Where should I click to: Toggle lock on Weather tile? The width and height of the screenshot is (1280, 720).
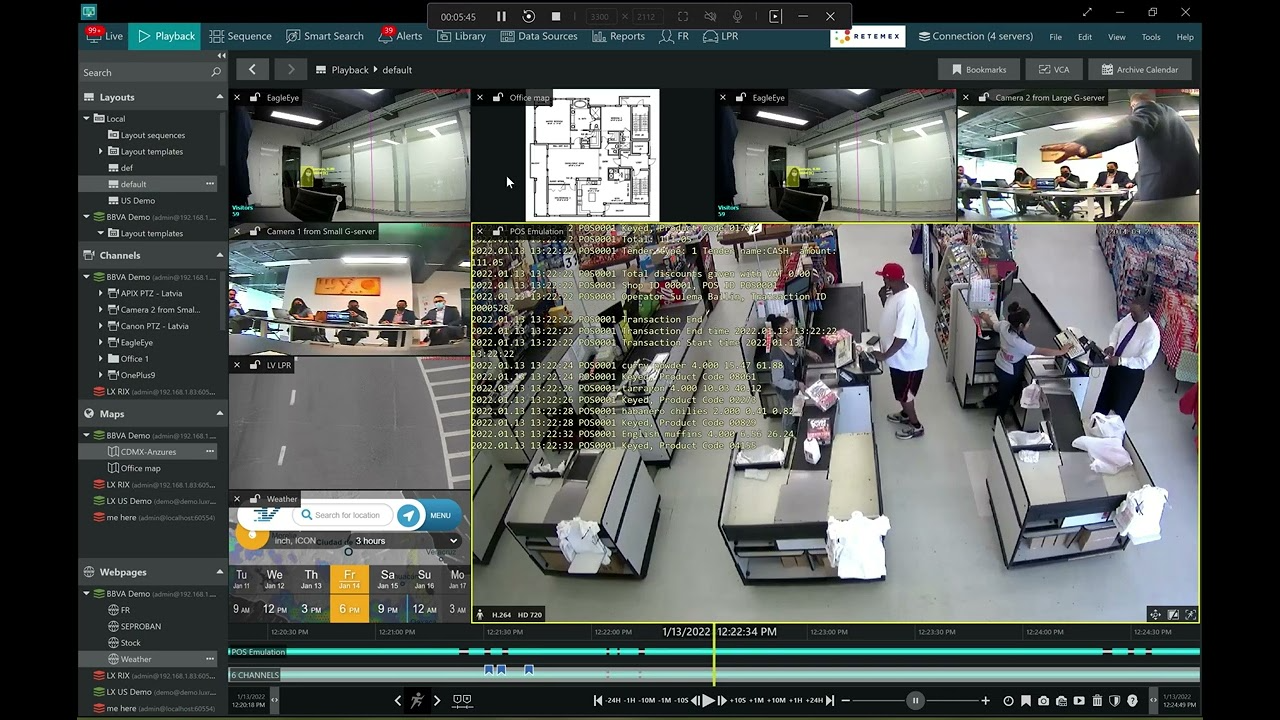point(254,499)
